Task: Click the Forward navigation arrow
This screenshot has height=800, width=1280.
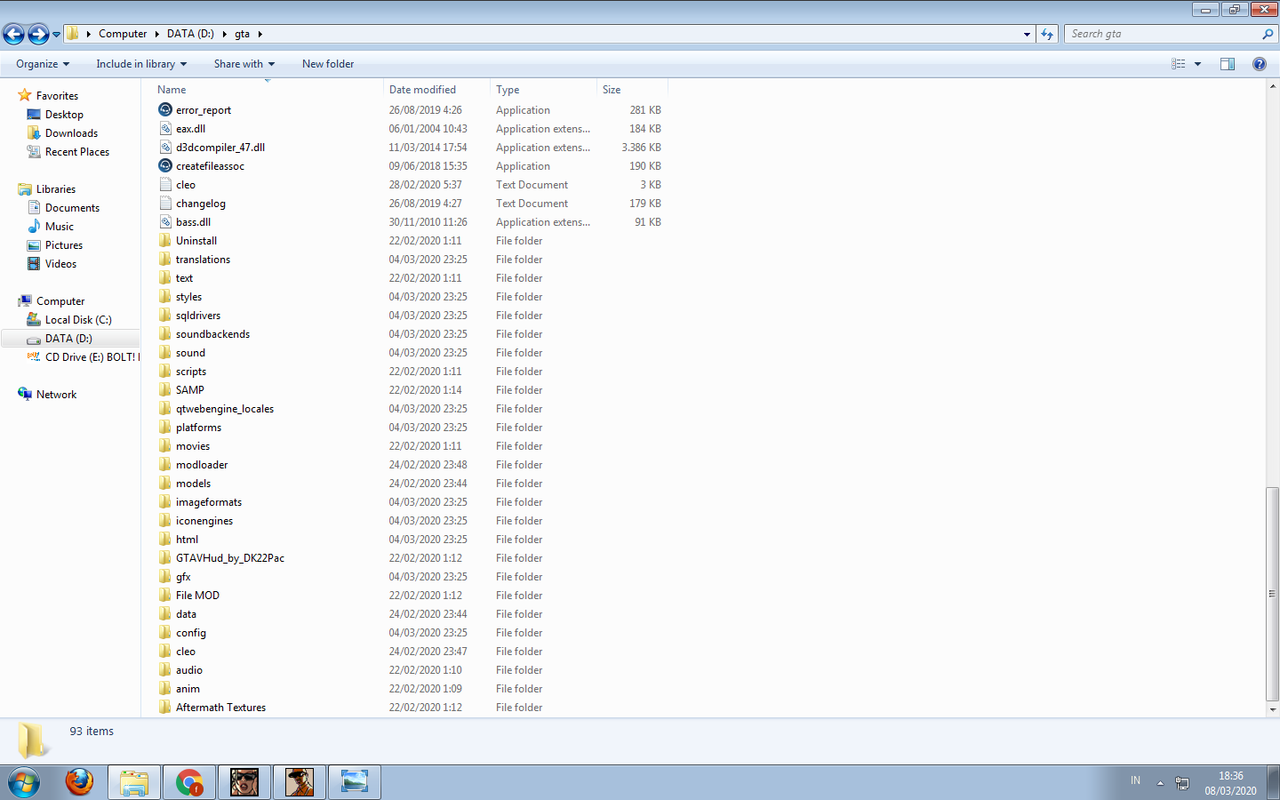Action: click(x=39, y=34)
